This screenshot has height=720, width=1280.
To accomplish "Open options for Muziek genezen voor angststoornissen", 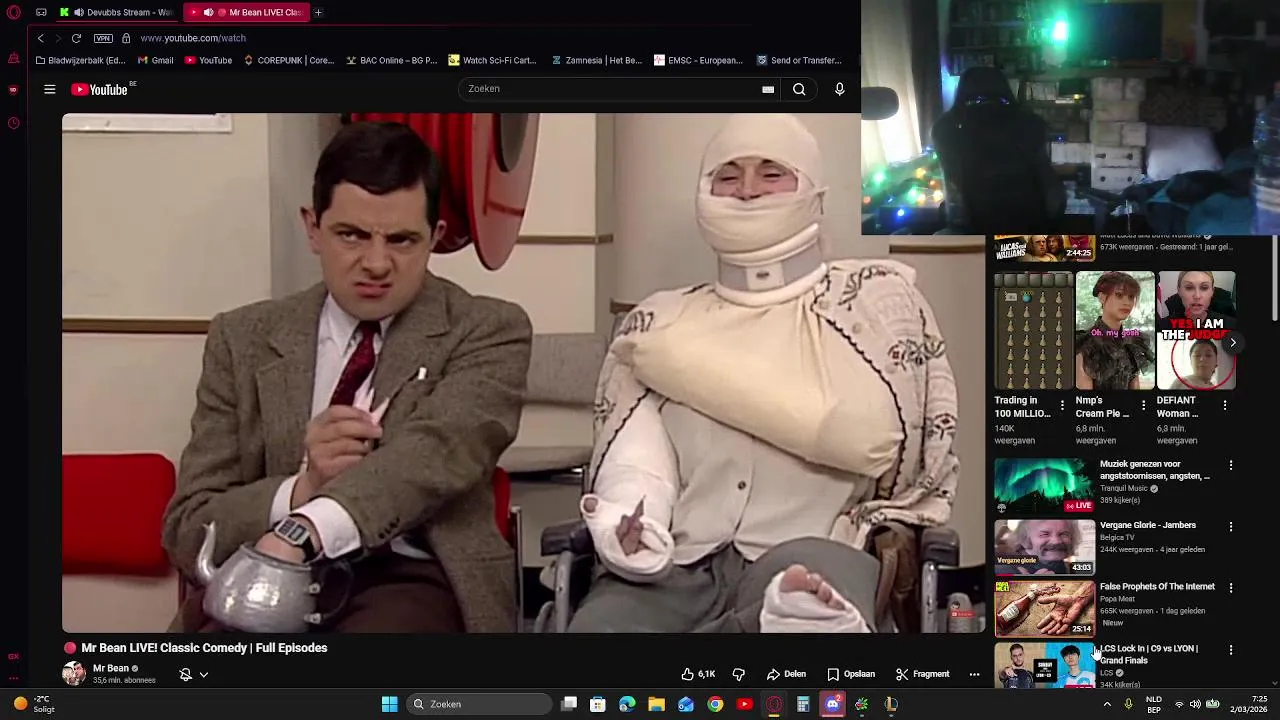I will click(x=1231, y=465).
